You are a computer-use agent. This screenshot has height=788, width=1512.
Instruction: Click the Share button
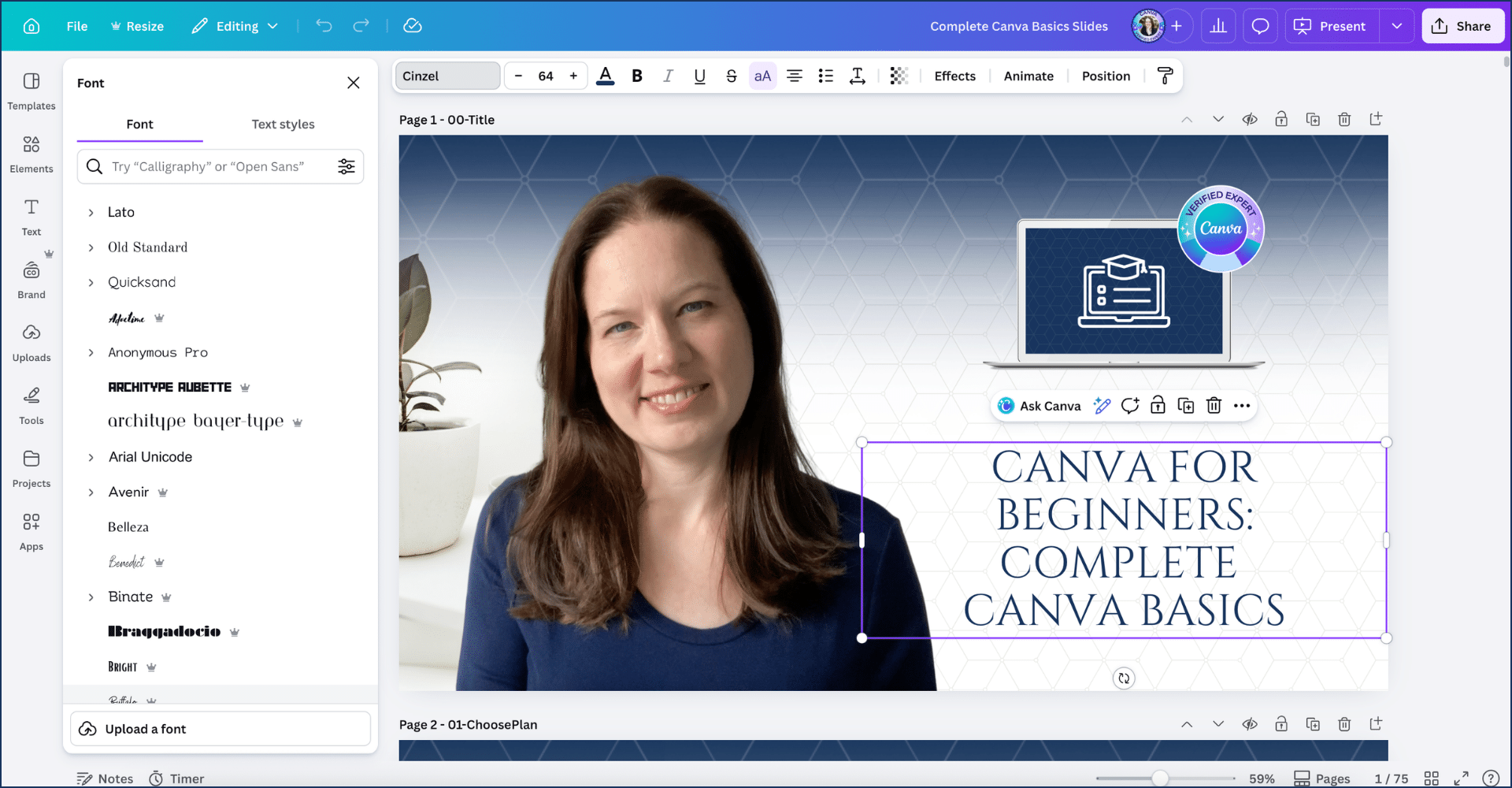(x=1462, y=26)
